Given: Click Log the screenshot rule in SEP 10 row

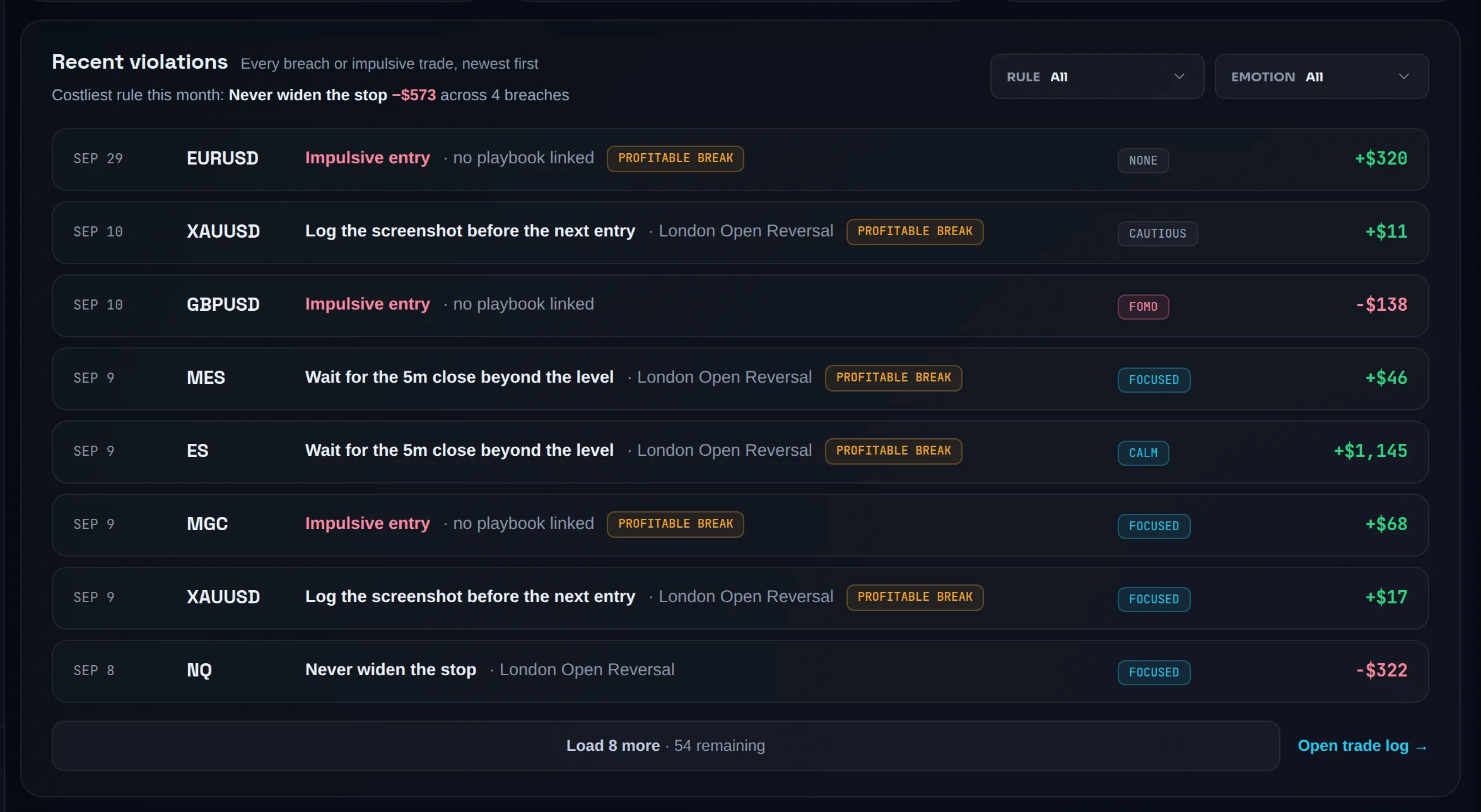Looking at the screenshot, I should point(470,231).
